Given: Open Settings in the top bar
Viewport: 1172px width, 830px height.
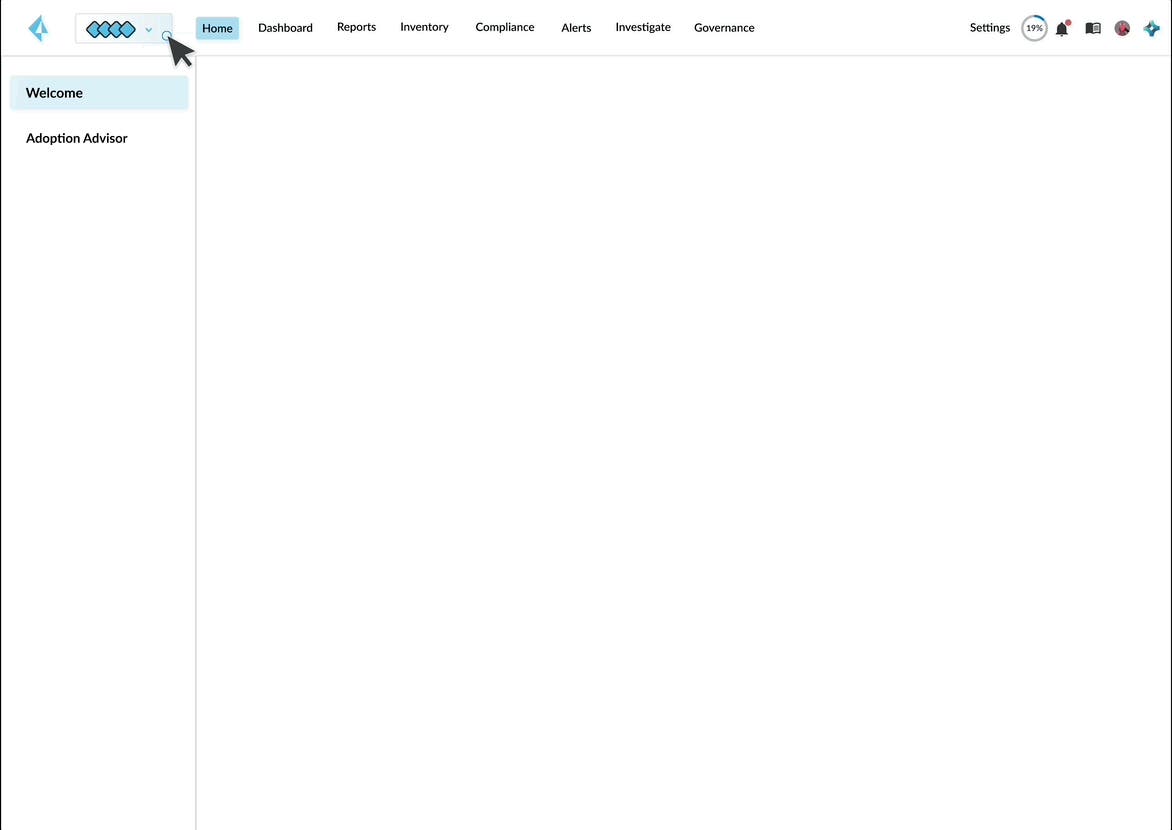Looking at the screenshot, I should [x=990, y=28].
